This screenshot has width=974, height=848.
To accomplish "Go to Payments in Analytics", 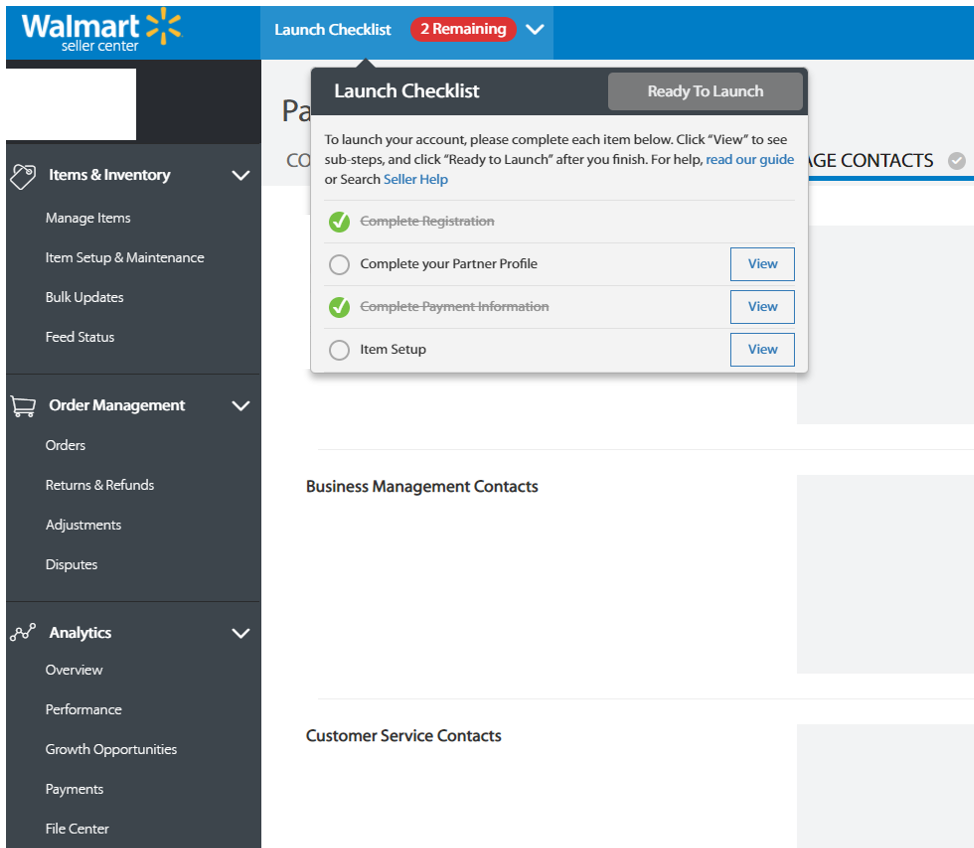I will (74, 790).
